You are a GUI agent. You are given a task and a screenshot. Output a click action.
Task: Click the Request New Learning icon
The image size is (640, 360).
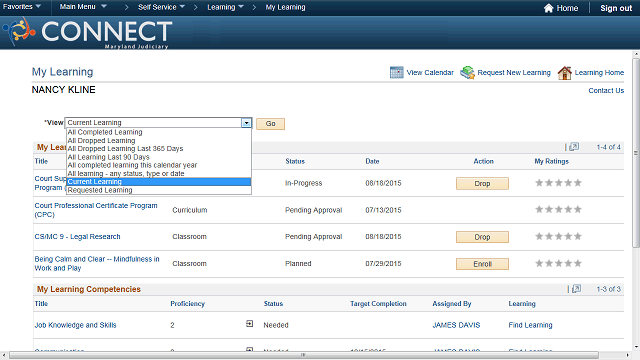click(467, 72)
